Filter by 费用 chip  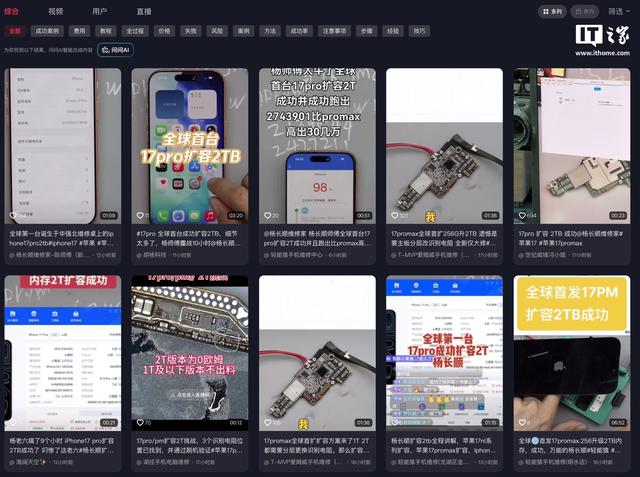click(x=79, y=31)
